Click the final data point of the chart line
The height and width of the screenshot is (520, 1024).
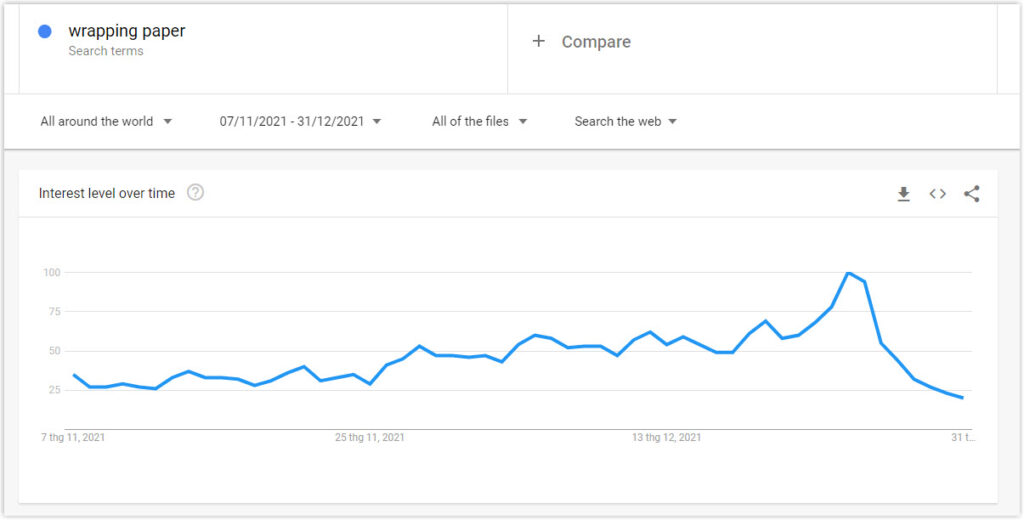962,398
